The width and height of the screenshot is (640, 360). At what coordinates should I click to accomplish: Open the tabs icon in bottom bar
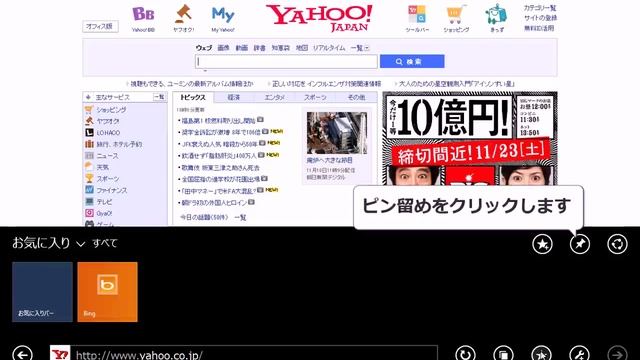coord(503,353)
